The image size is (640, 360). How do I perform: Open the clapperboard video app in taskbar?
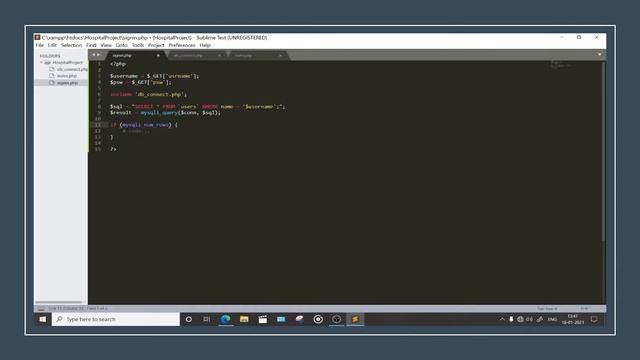click(262, 319)
